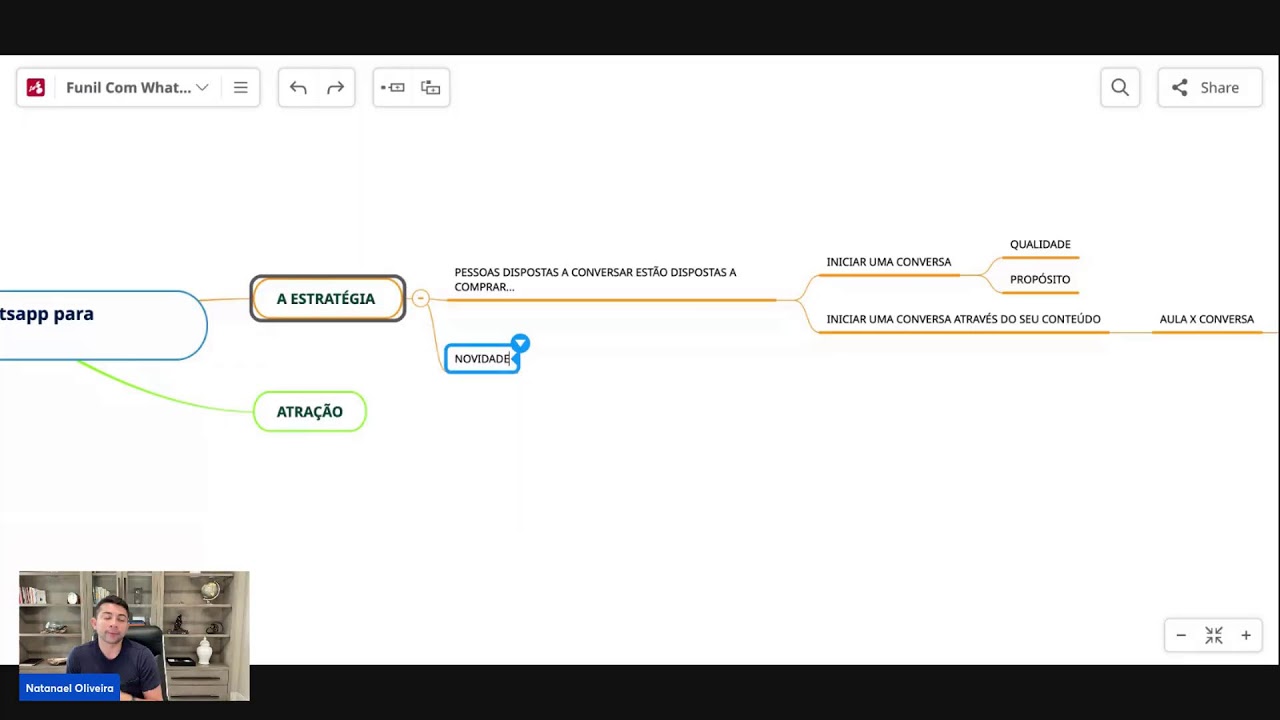Click the Share button
The image size is (1280, 720).
click(x=1209, y=88)
